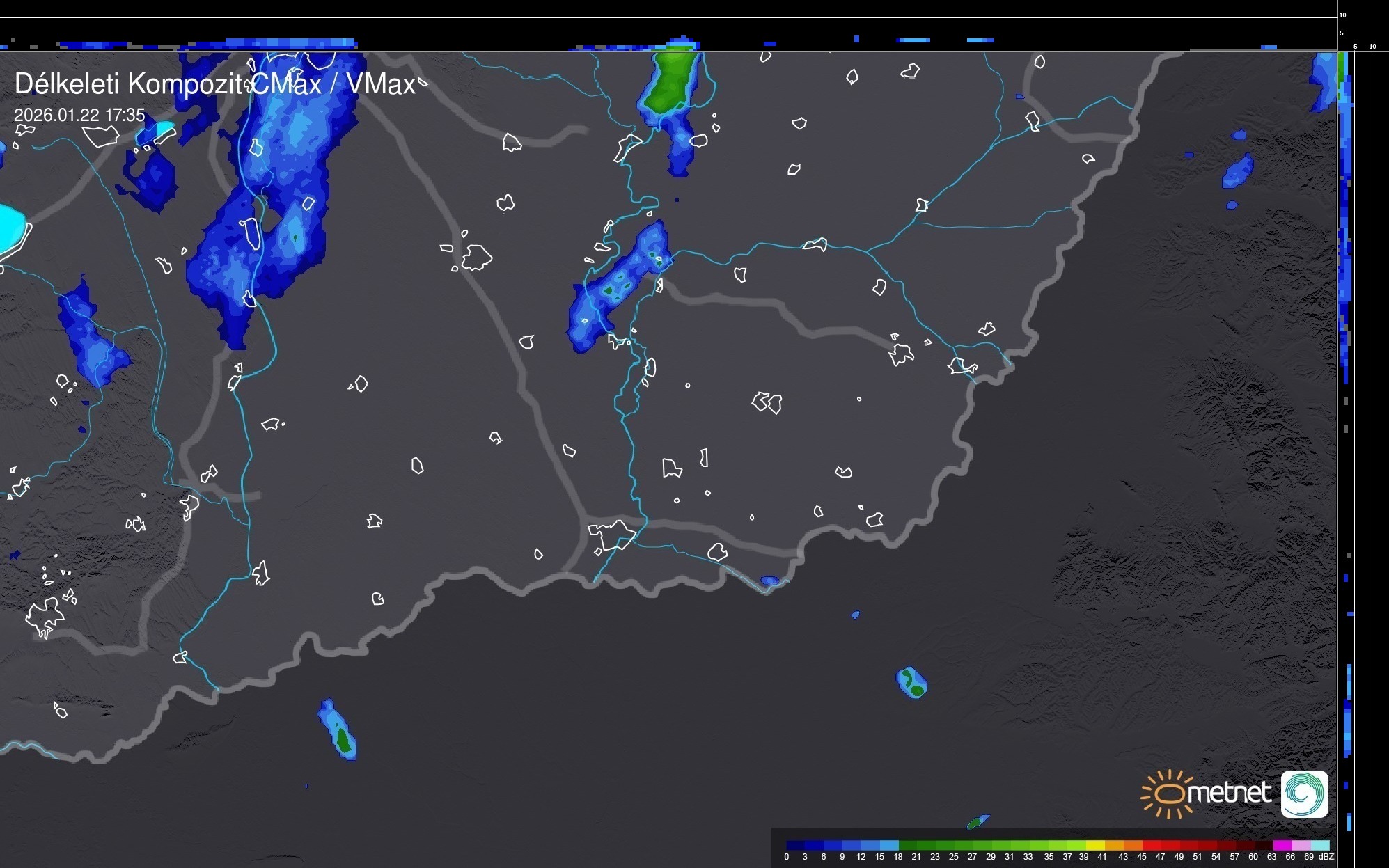Viewport: 1389px width, 868px height.
Task: Select the cyan 69 dBZ legend swatch
Action: coord(1319,846)
